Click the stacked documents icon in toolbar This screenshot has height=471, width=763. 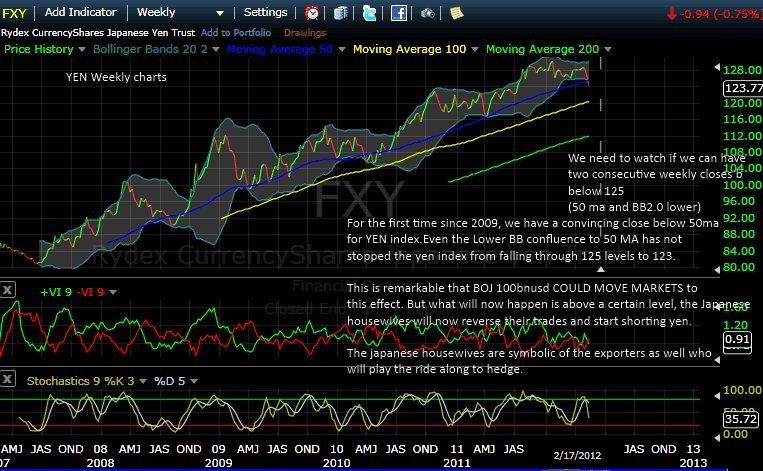point(341,13)
